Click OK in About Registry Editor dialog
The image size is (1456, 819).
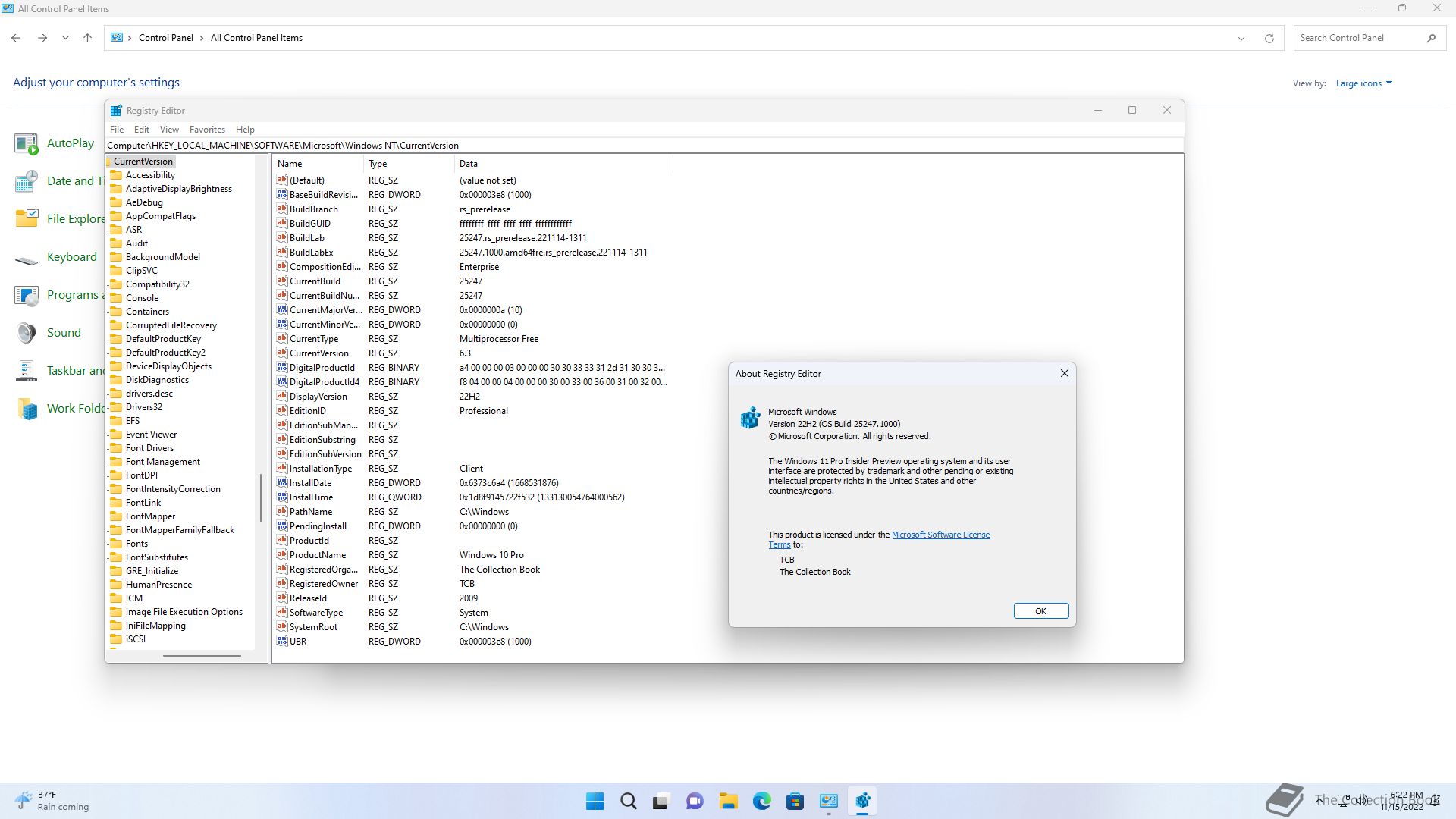[1040, 611]
